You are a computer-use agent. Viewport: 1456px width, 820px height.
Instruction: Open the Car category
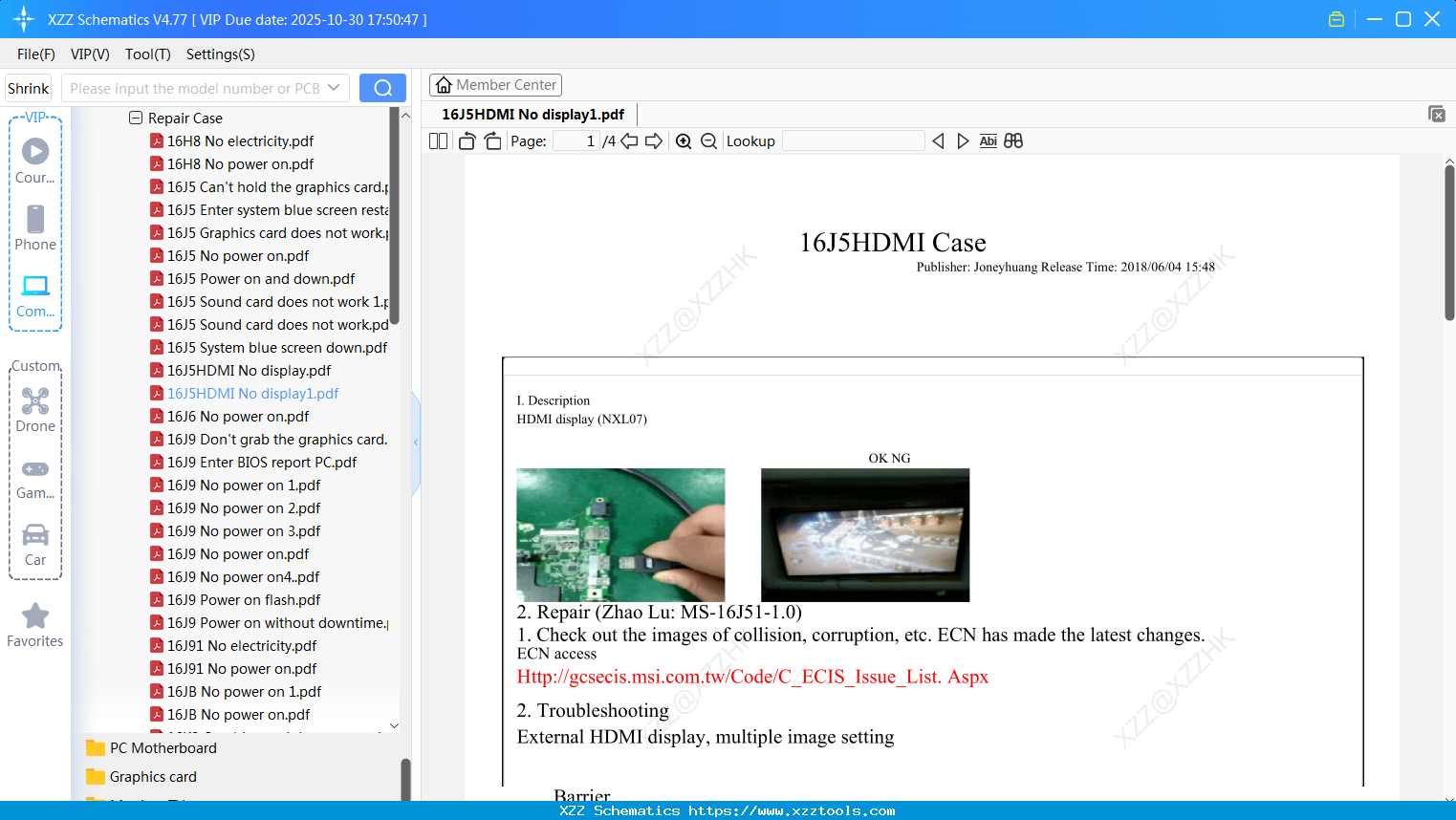tap(35, 545)
